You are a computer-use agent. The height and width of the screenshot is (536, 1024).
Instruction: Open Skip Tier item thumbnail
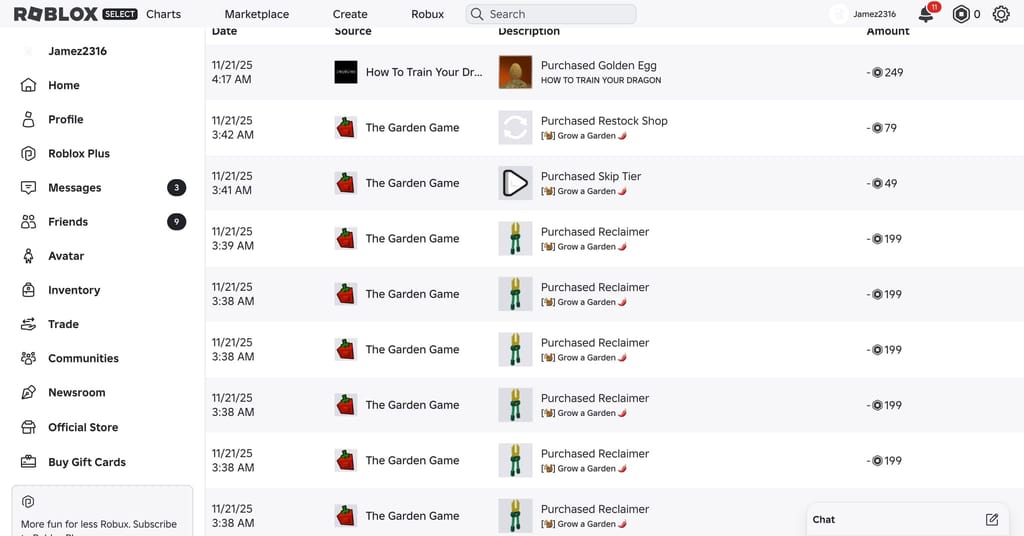tap(515, 183)
